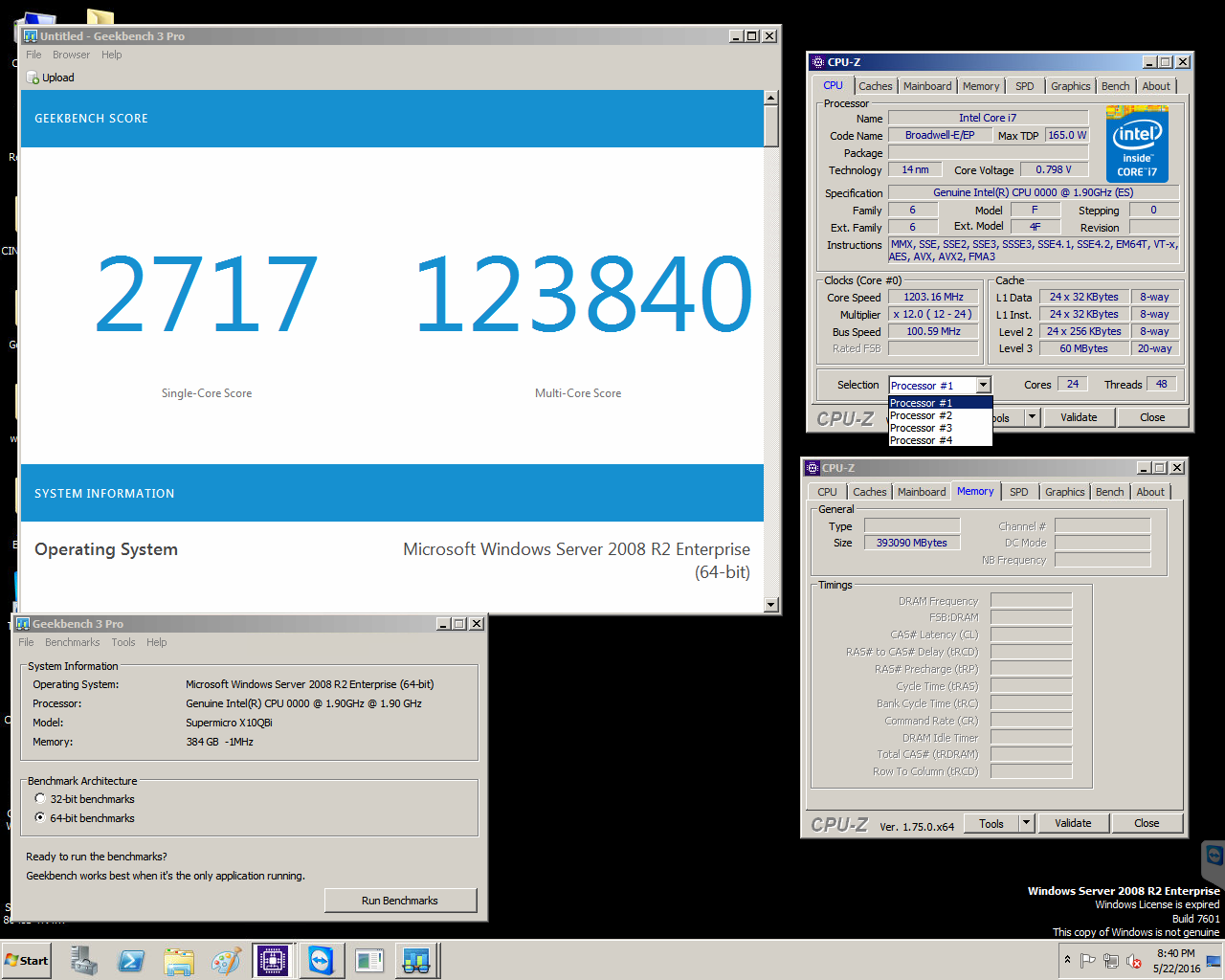Switch to Memory tab in top CPU-Z window
The width and height of the screenshot is (1225, 980).
pos(981,86)
